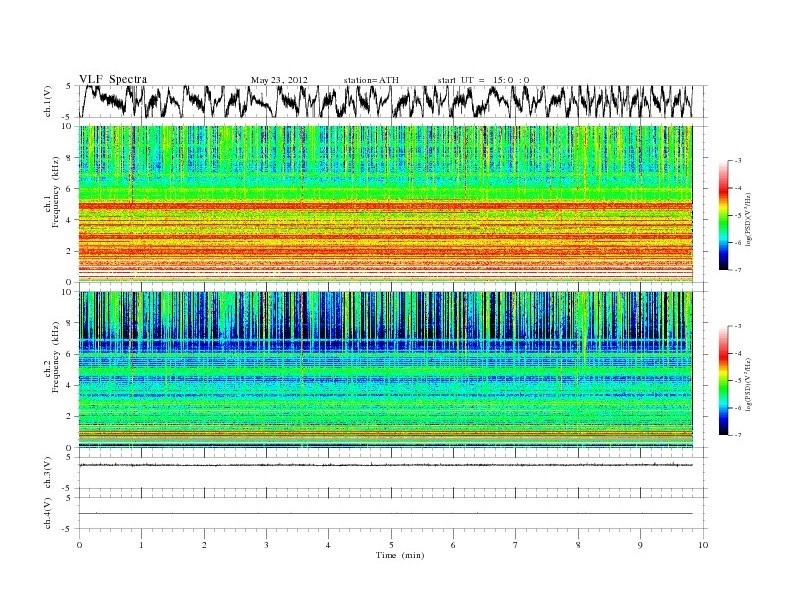Click the ch.4(V) axis label
Viewport: 792px width, 612px height.
pos(48,513)
